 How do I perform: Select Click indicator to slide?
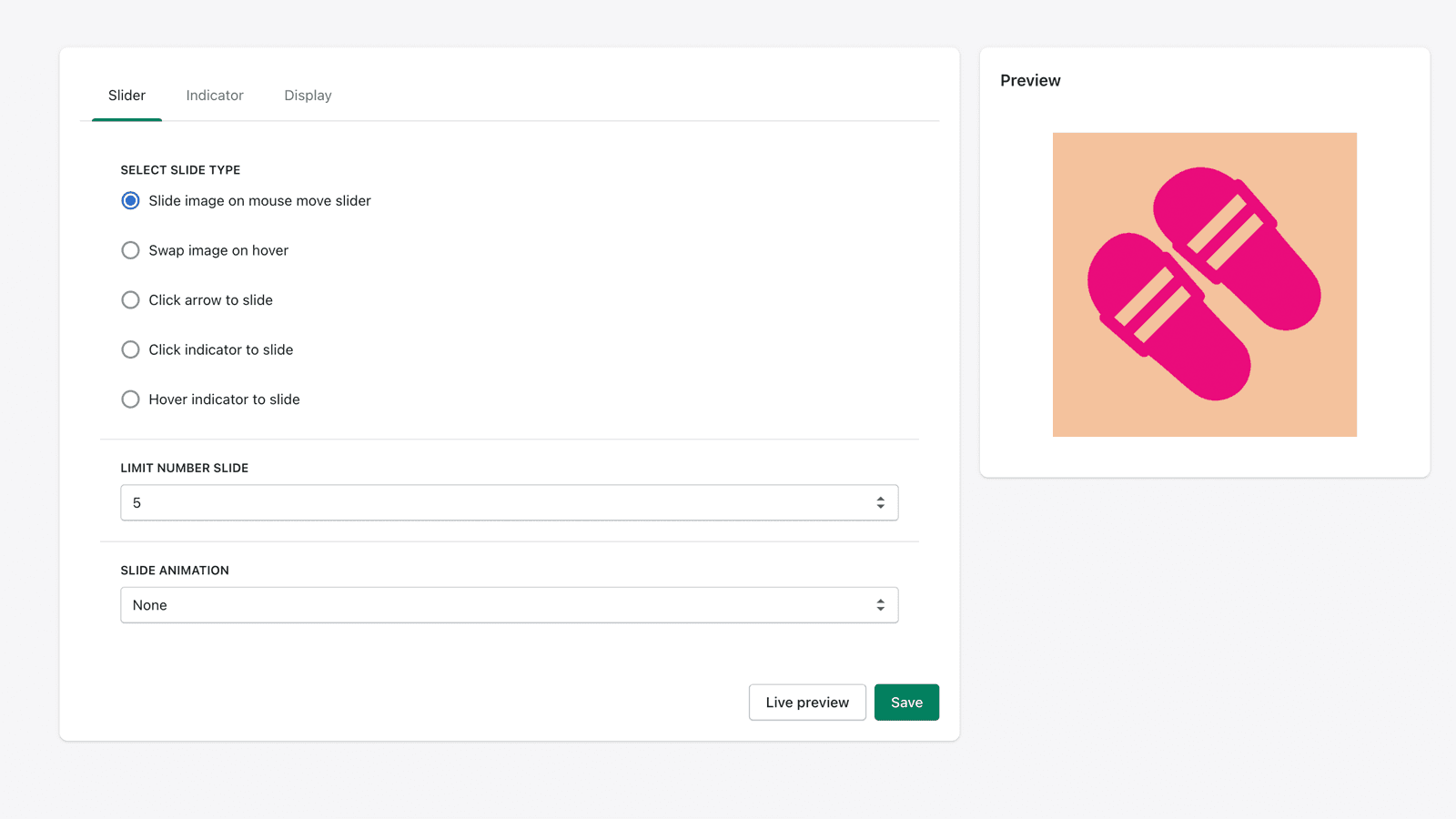point(130,349)
